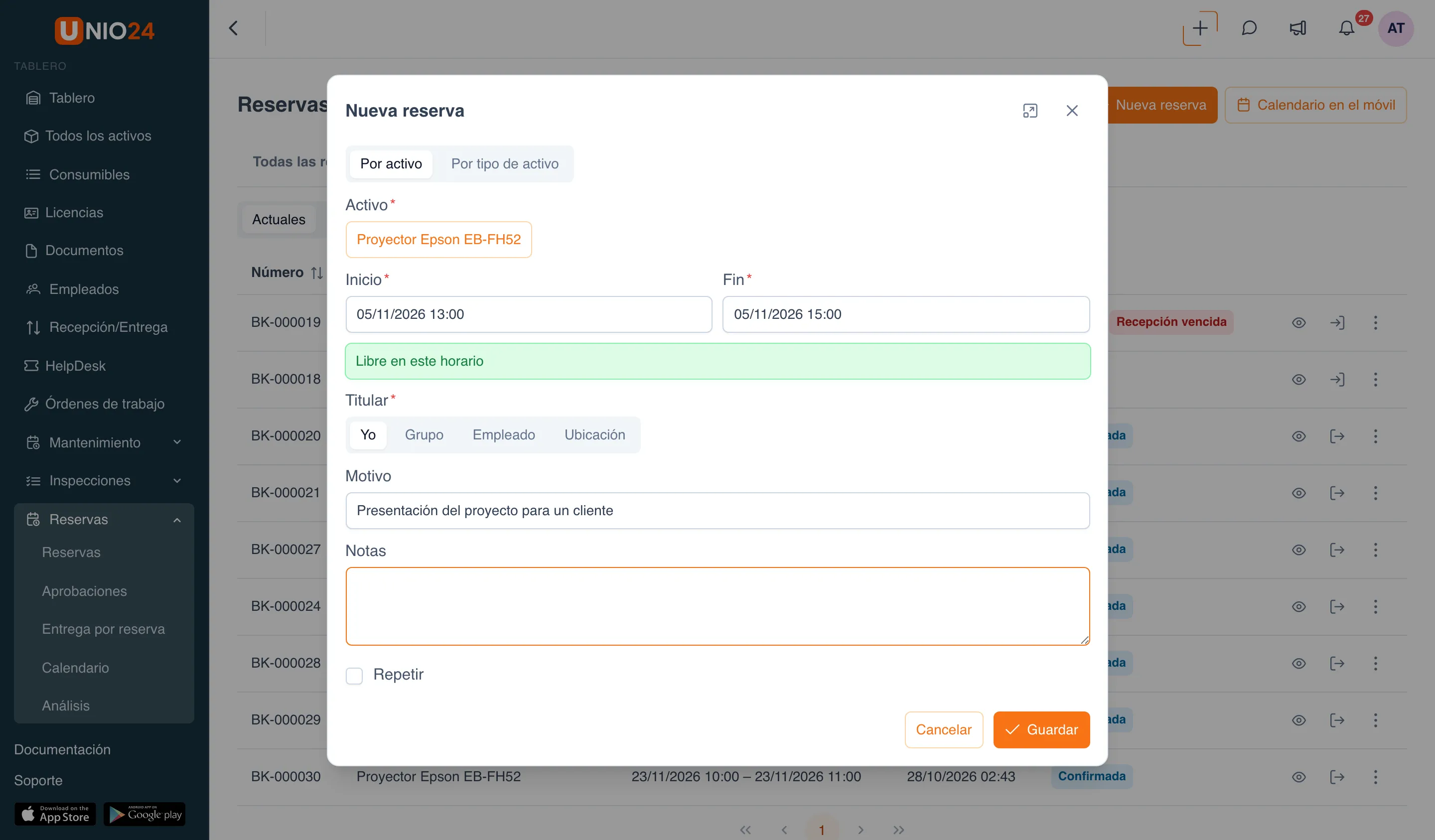Click the check-in arrow icon for BK-000019
The height and width of the screenshot is (840, 1435).
1337,322
